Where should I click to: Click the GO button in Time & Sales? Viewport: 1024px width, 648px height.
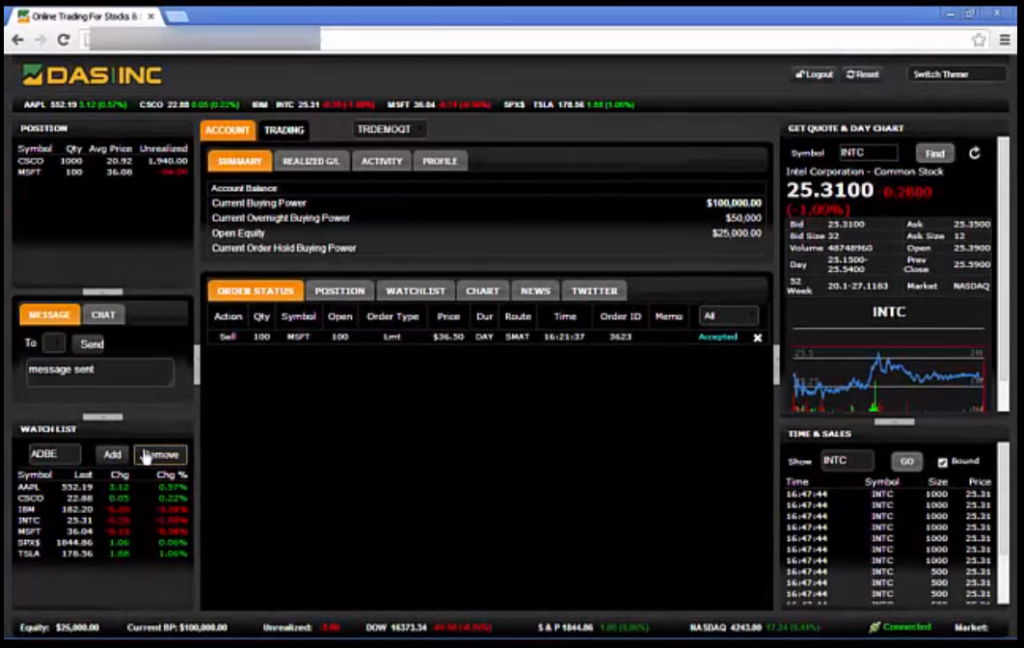[907, 461]
